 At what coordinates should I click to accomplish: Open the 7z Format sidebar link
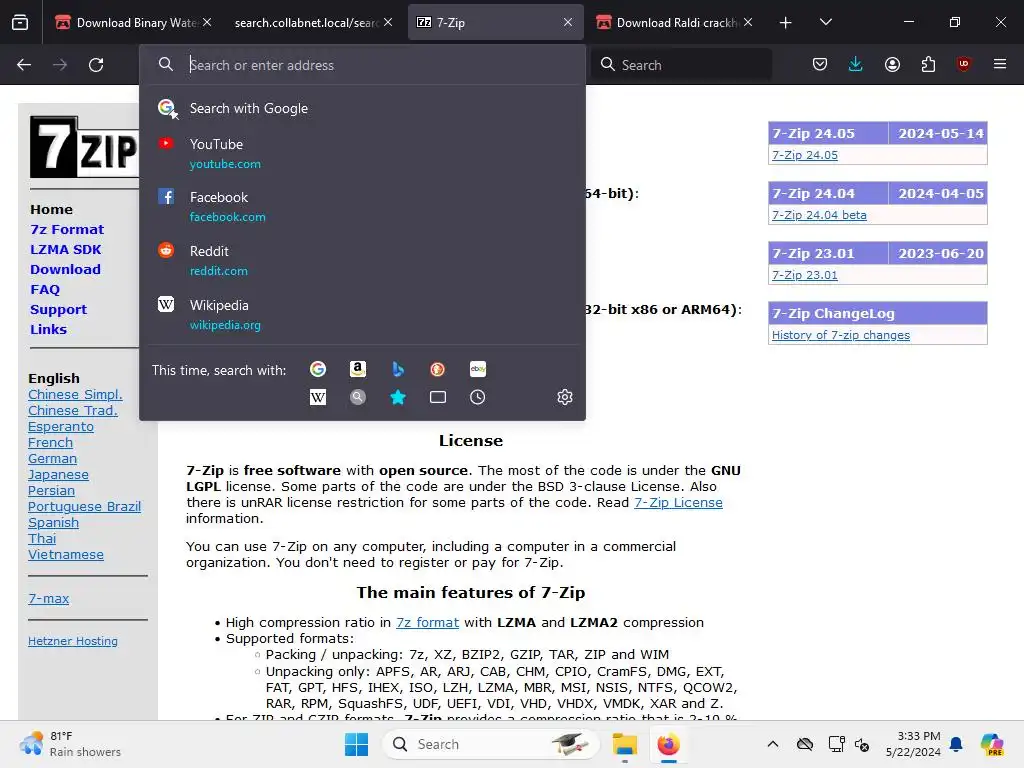(67, 230)
